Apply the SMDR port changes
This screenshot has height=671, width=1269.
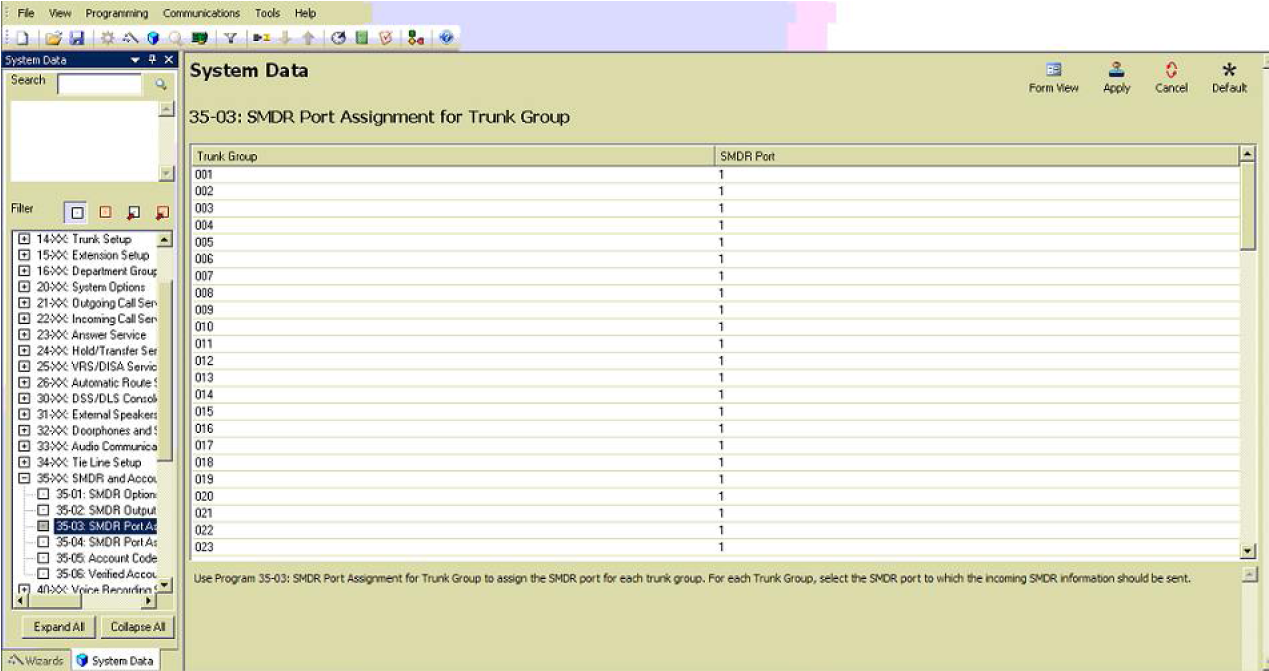coord(1116,78)
